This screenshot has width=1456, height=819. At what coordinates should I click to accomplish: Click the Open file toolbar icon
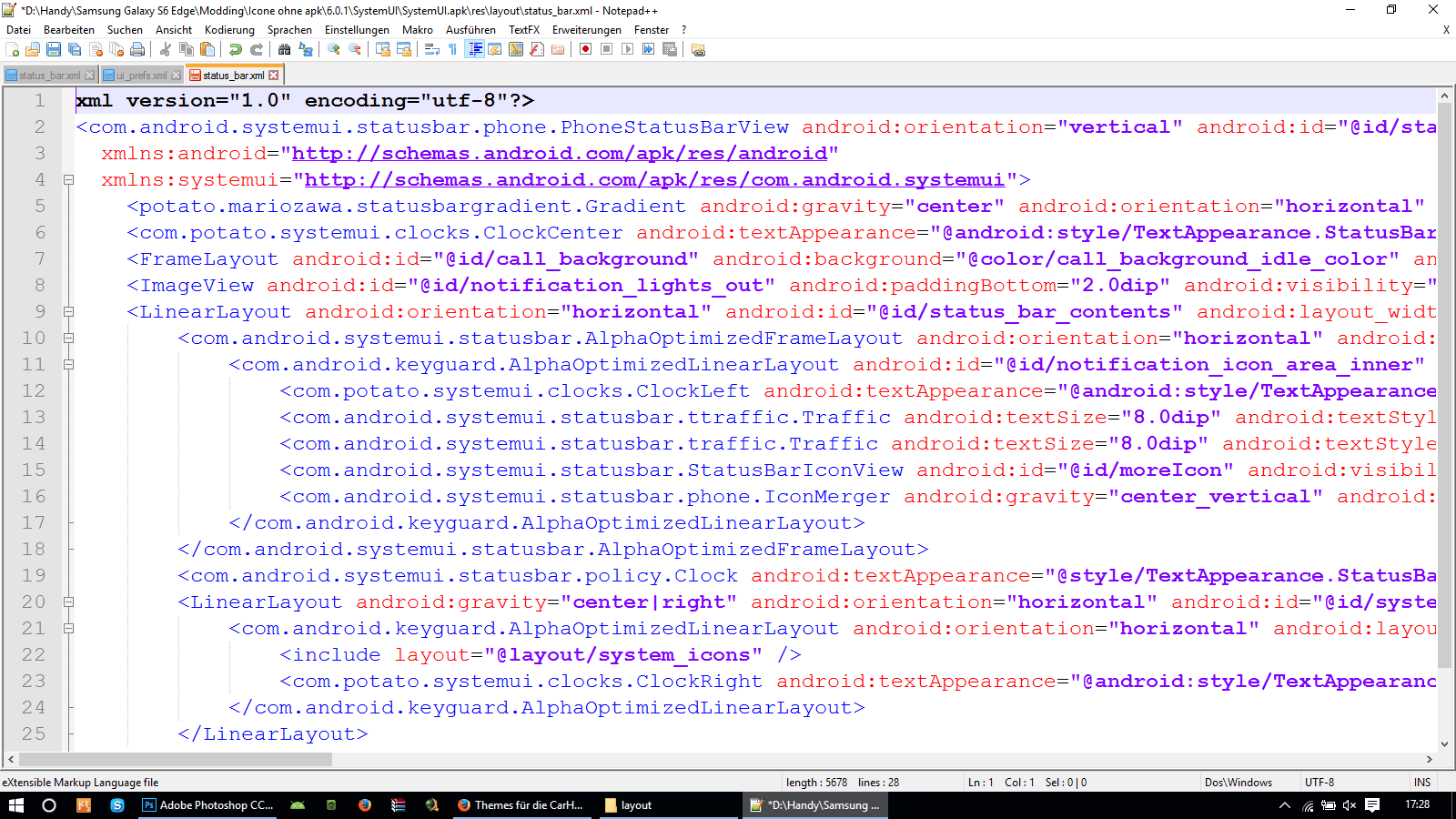(x=34, y=49)
